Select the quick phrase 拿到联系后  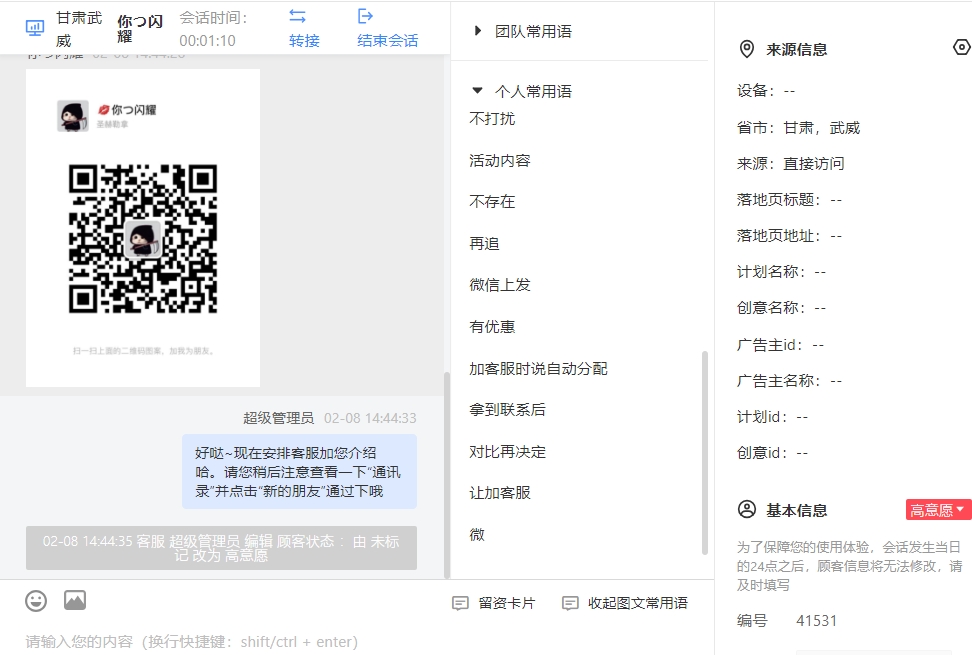pos(507,410)
